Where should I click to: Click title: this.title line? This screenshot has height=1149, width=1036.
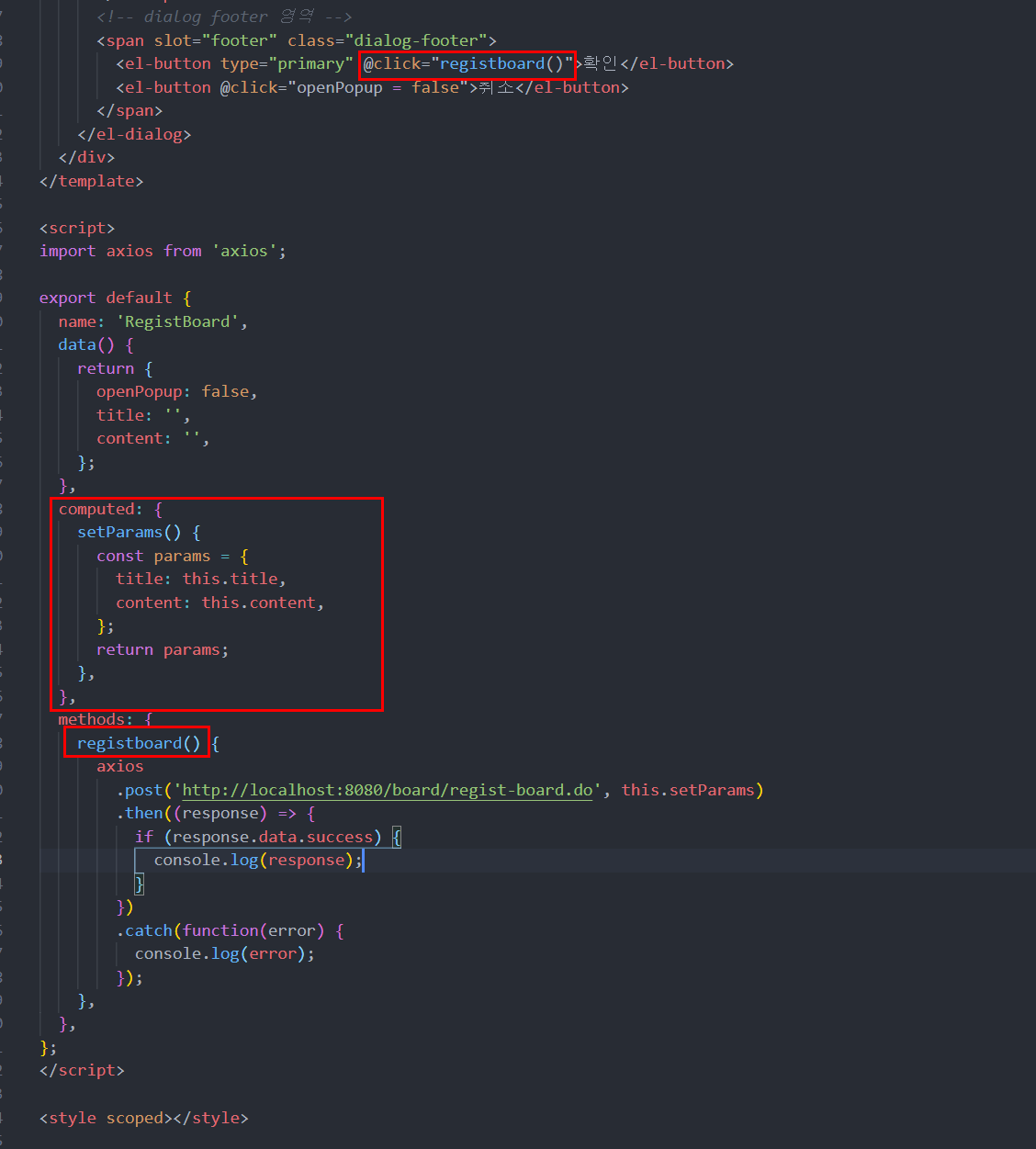pos(201,579)
